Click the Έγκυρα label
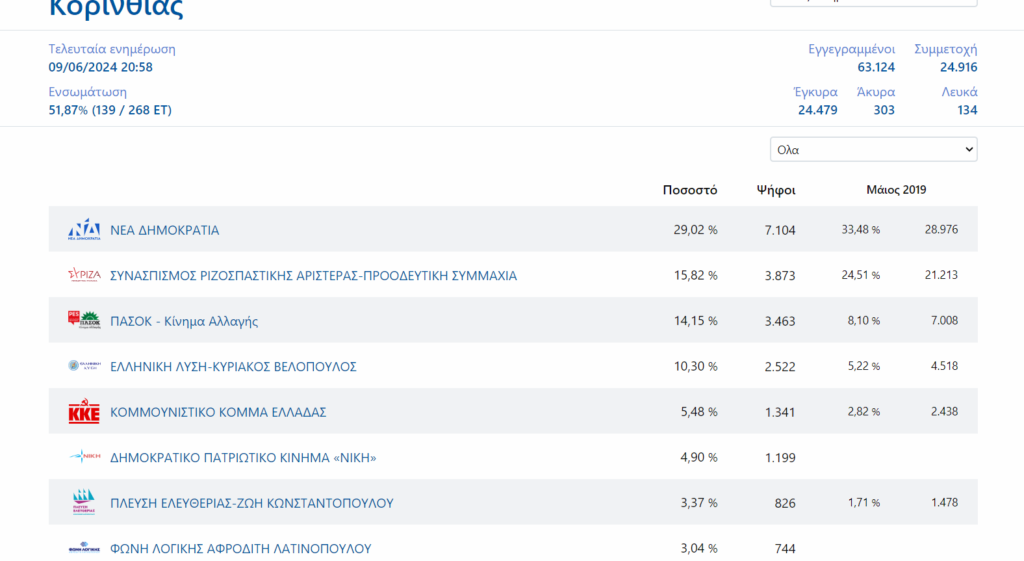The height and width of the screenshot is (561, 1024). click(815, 92)
